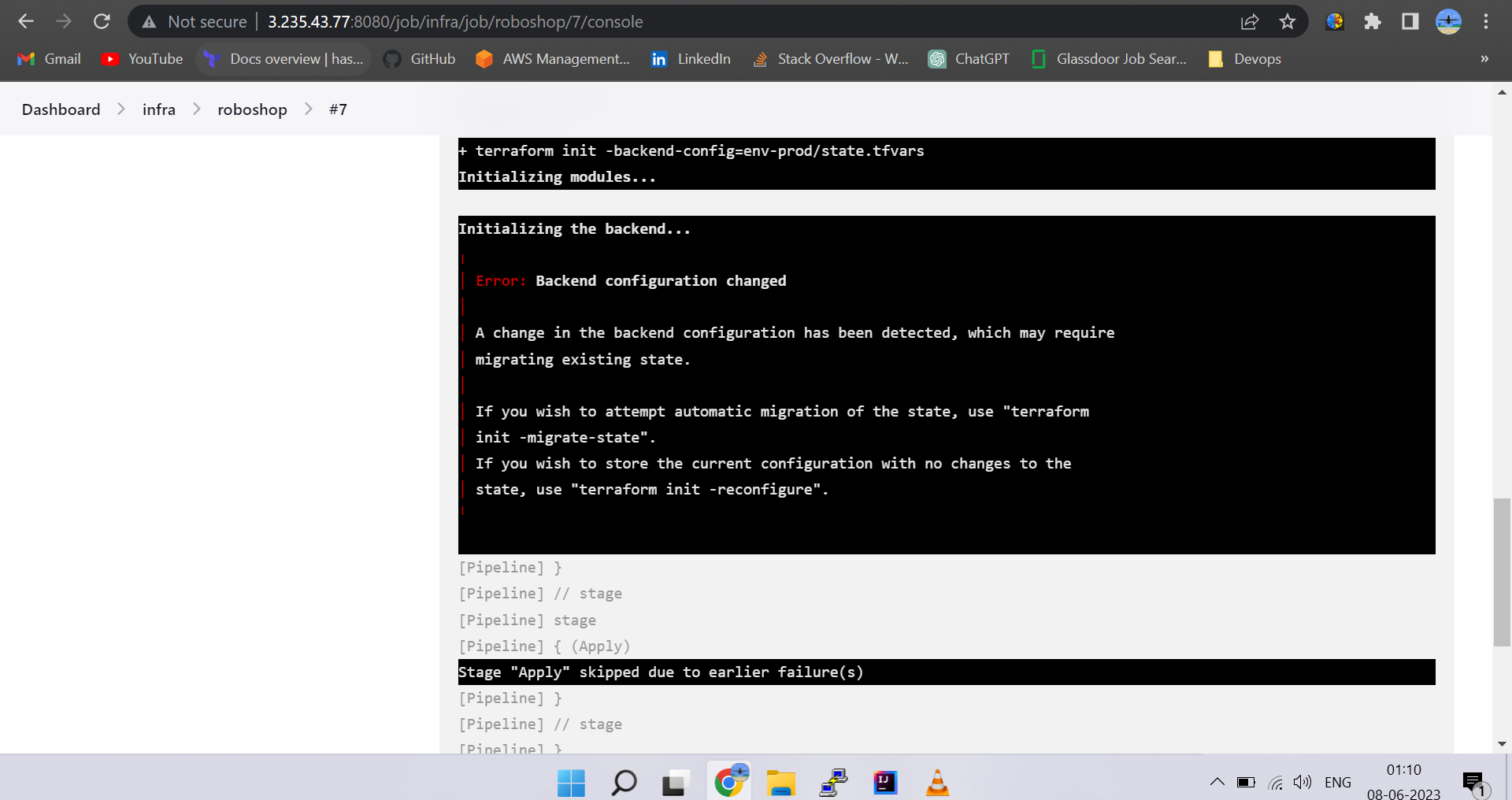
Task: Go back using the browser back arrow
Action: click(x=26, y=21)
